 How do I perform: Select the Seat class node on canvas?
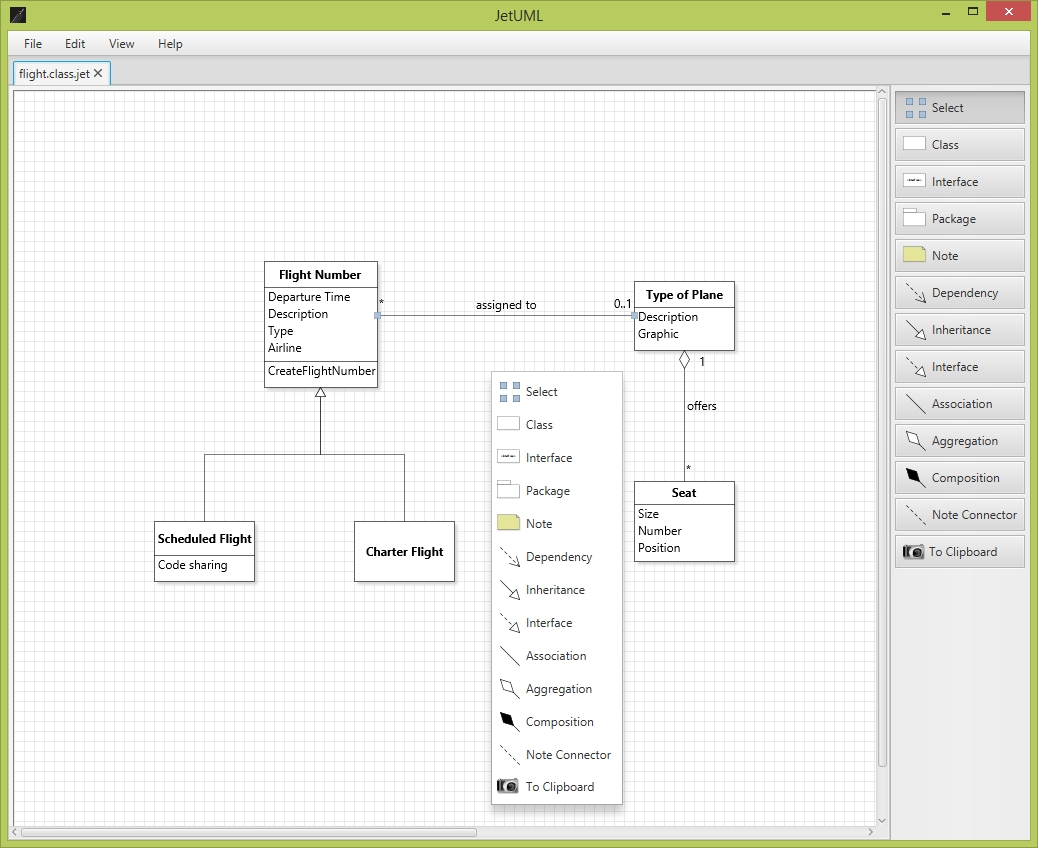[x=684, y=493]
